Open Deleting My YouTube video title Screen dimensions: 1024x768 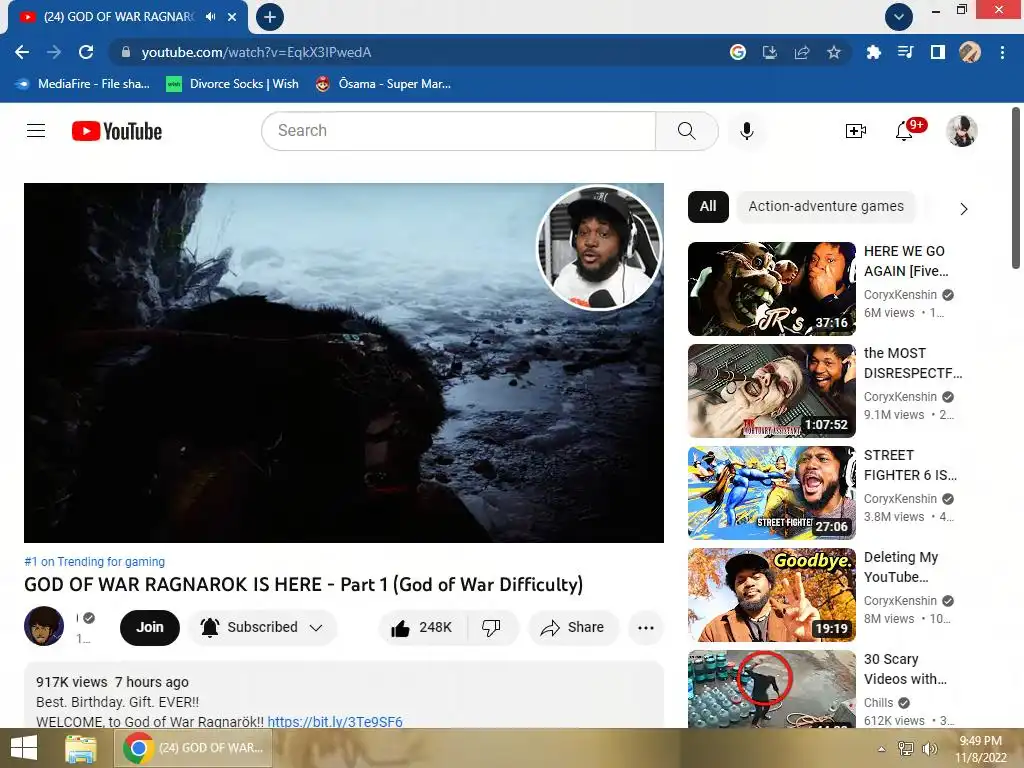coord(901,567)
